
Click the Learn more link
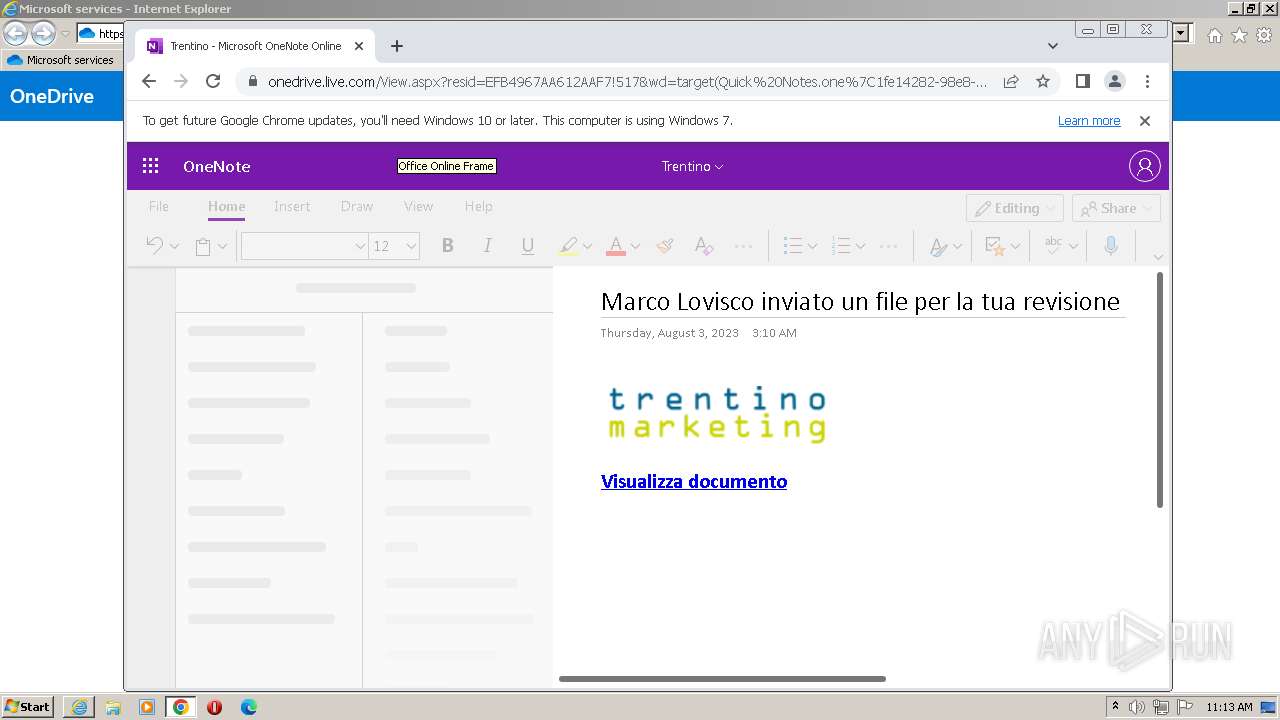[1089, 120]
